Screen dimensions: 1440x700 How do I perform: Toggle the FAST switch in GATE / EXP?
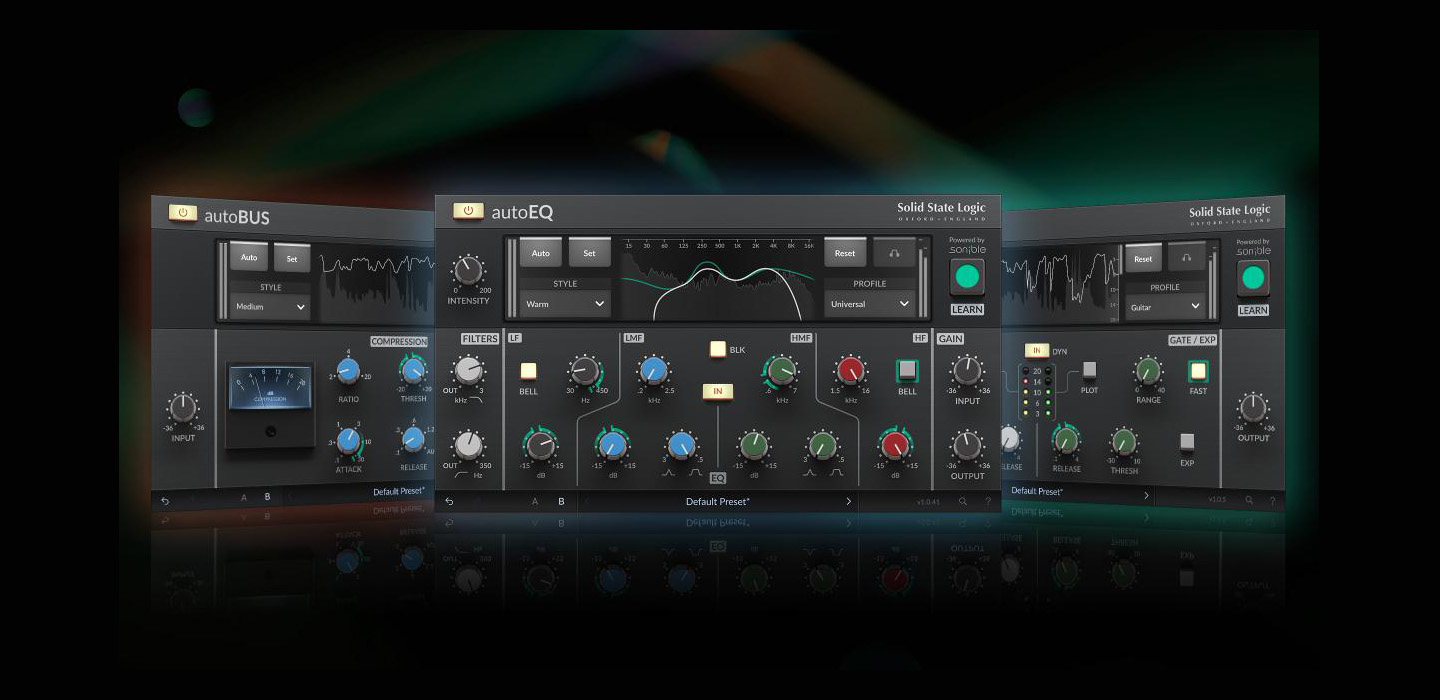point(1197,372)
